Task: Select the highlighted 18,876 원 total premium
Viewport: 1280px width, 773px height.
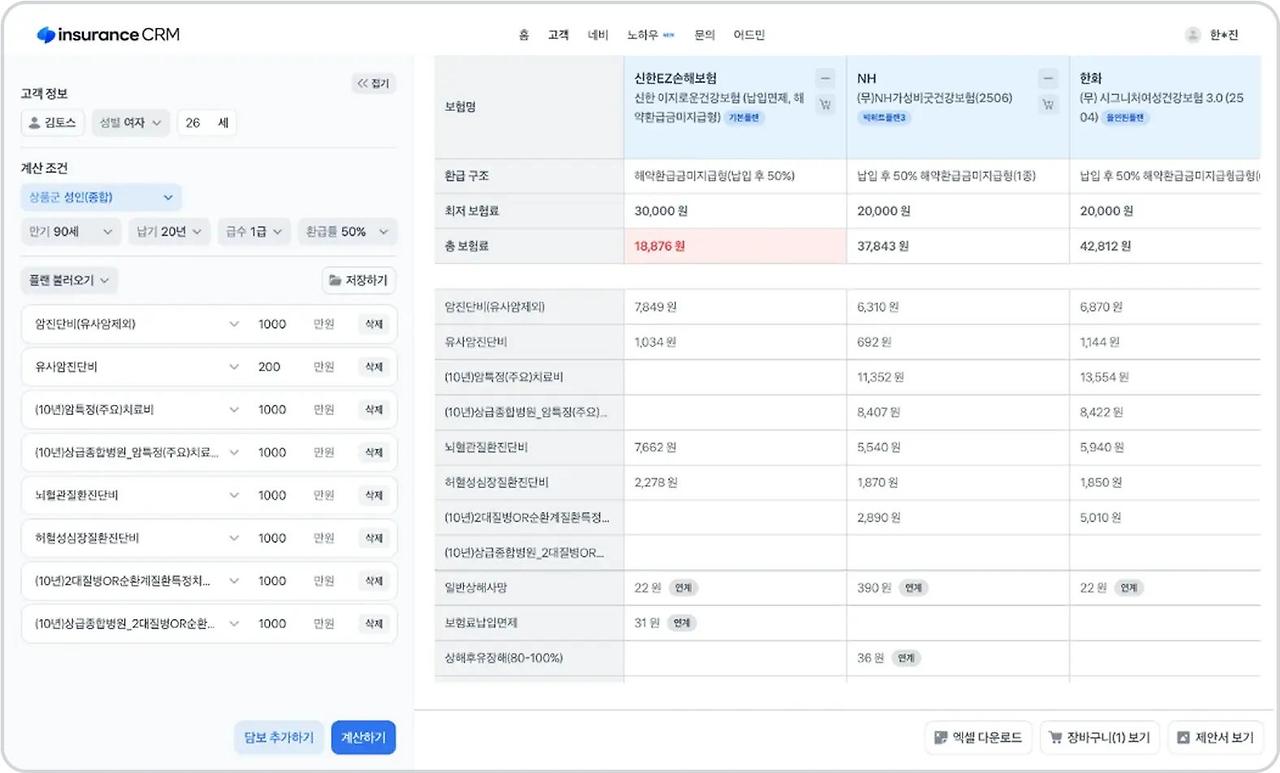Action: [735, 246]
